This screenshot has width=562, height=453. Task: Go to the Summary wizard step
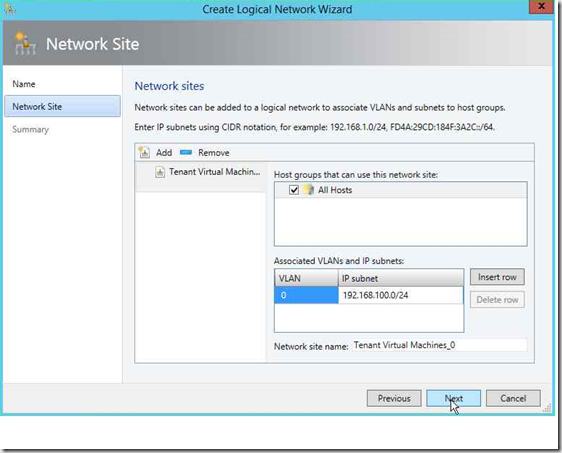point(30,129)
